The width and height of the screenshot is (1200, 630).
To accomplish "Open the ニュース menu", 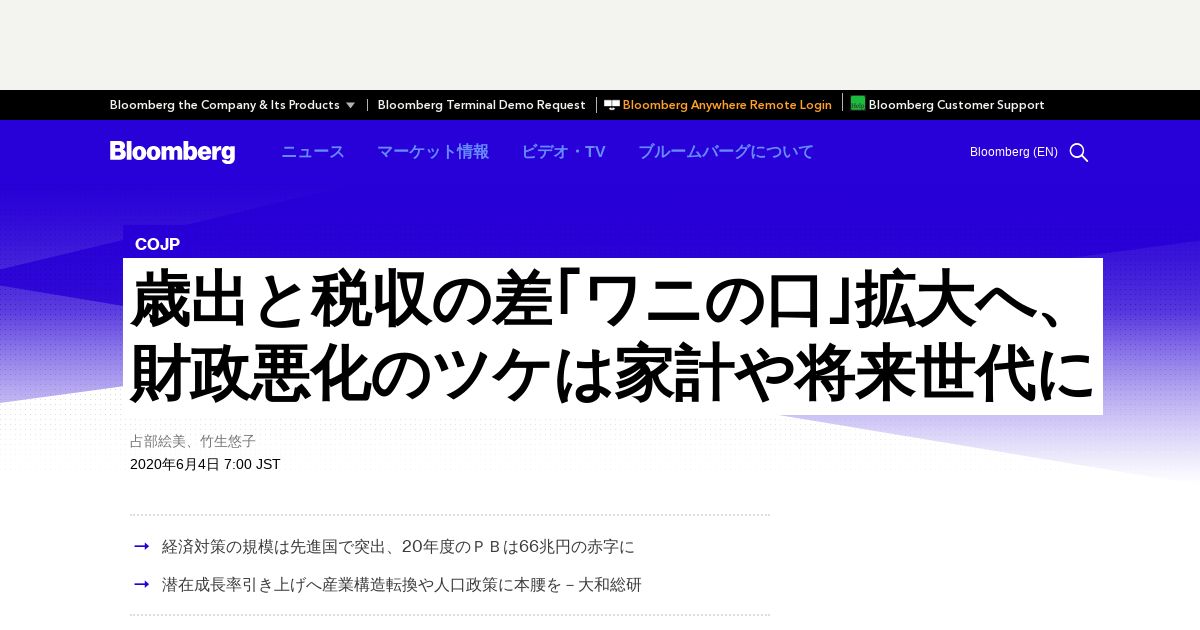I will (x=313, y=152).
